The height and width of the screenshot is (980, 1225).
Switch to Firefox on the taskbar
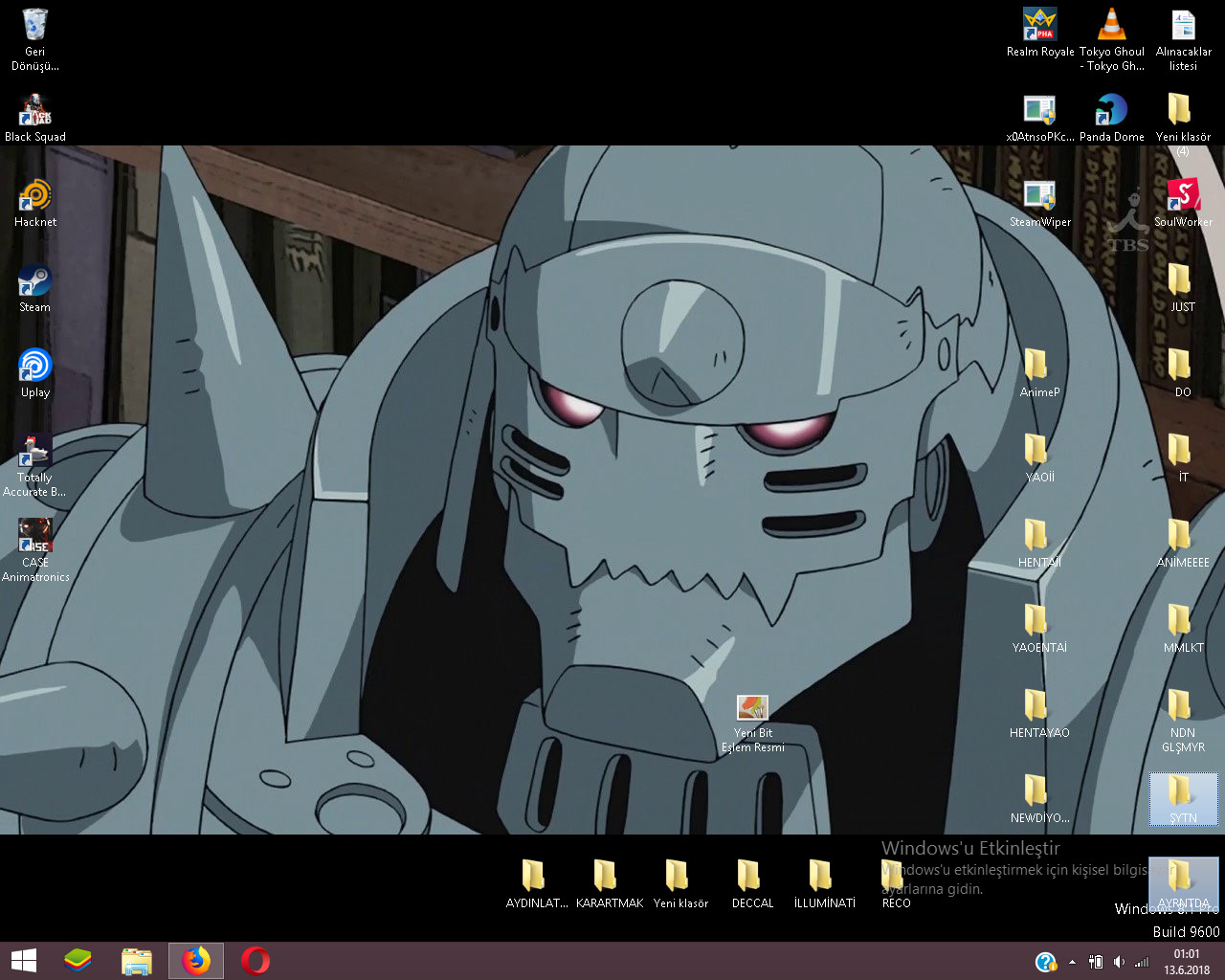coord(196,961)
